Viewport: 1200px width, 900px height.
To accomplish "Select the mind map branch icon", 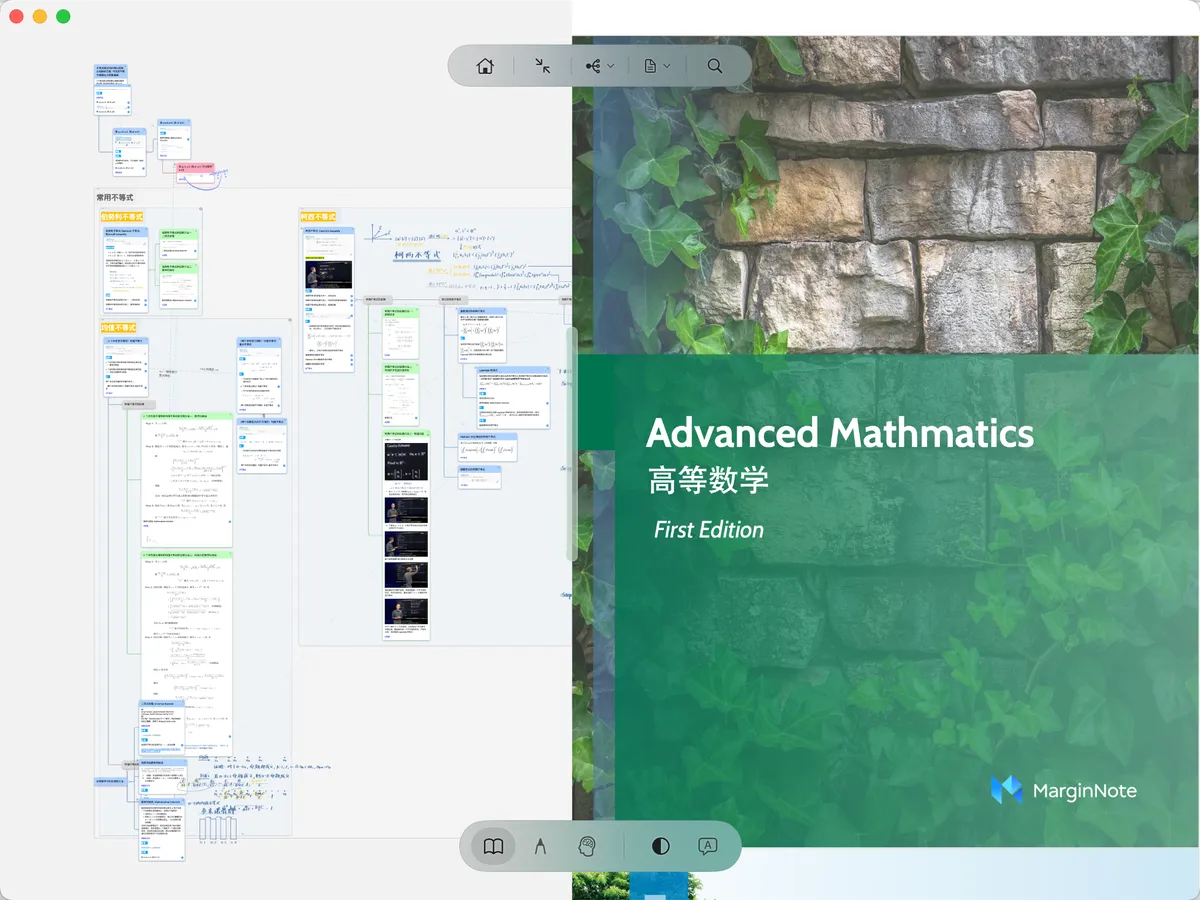I will click(x=593, y=66).
